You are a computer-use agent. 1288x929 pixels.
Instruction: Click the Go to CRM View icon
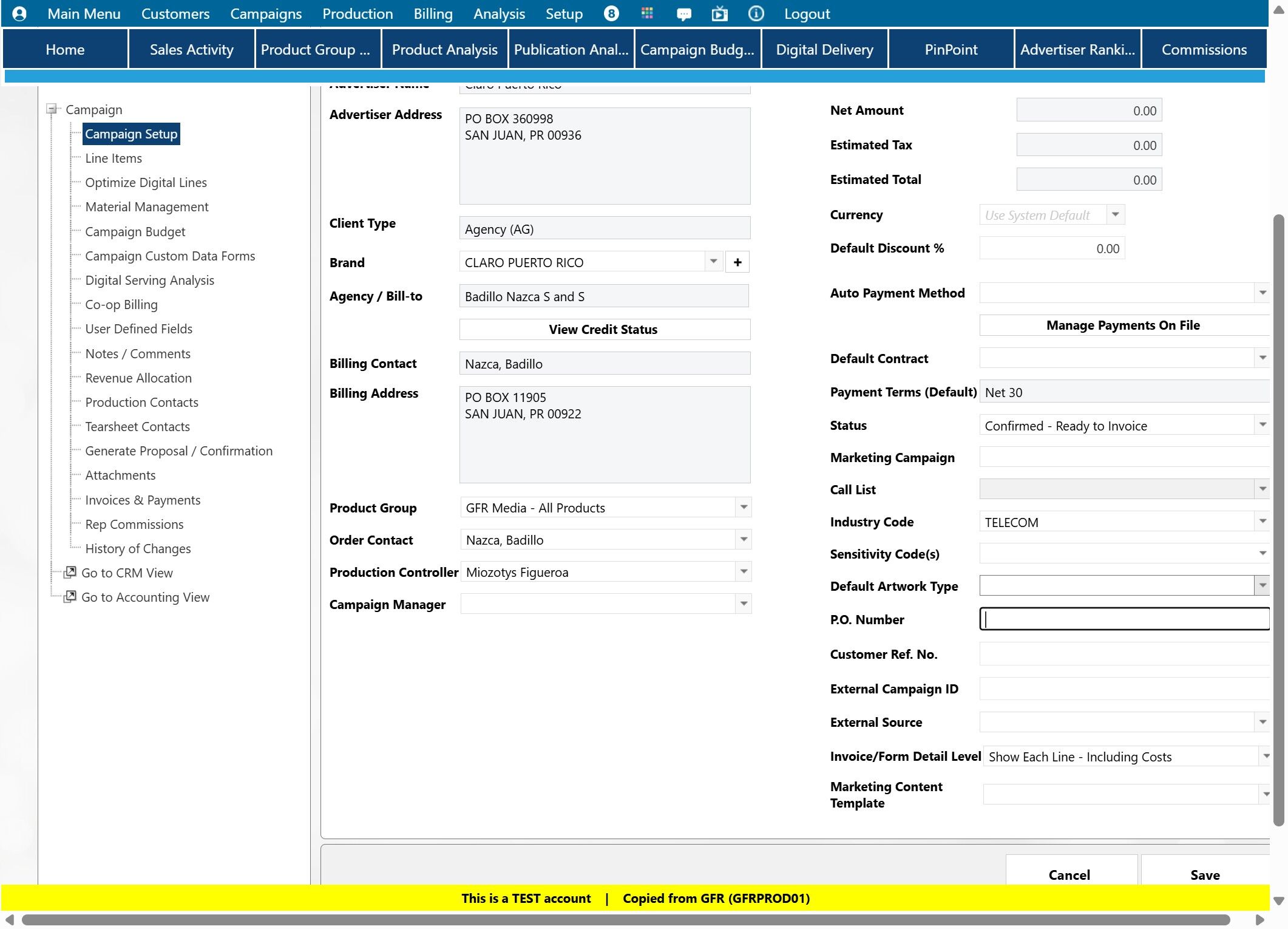(70, 573)
